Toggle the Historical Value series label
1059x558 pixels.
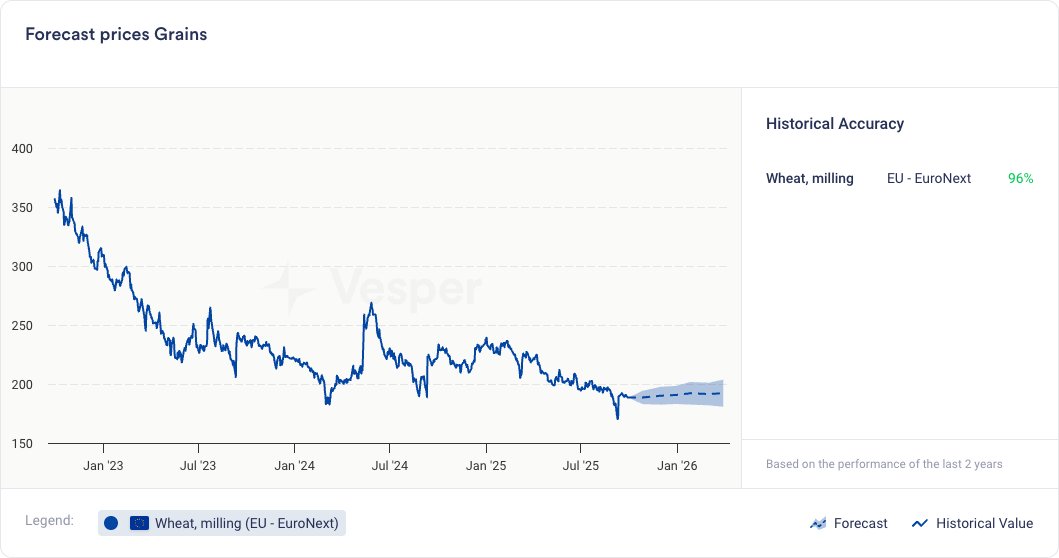[984, 523]
